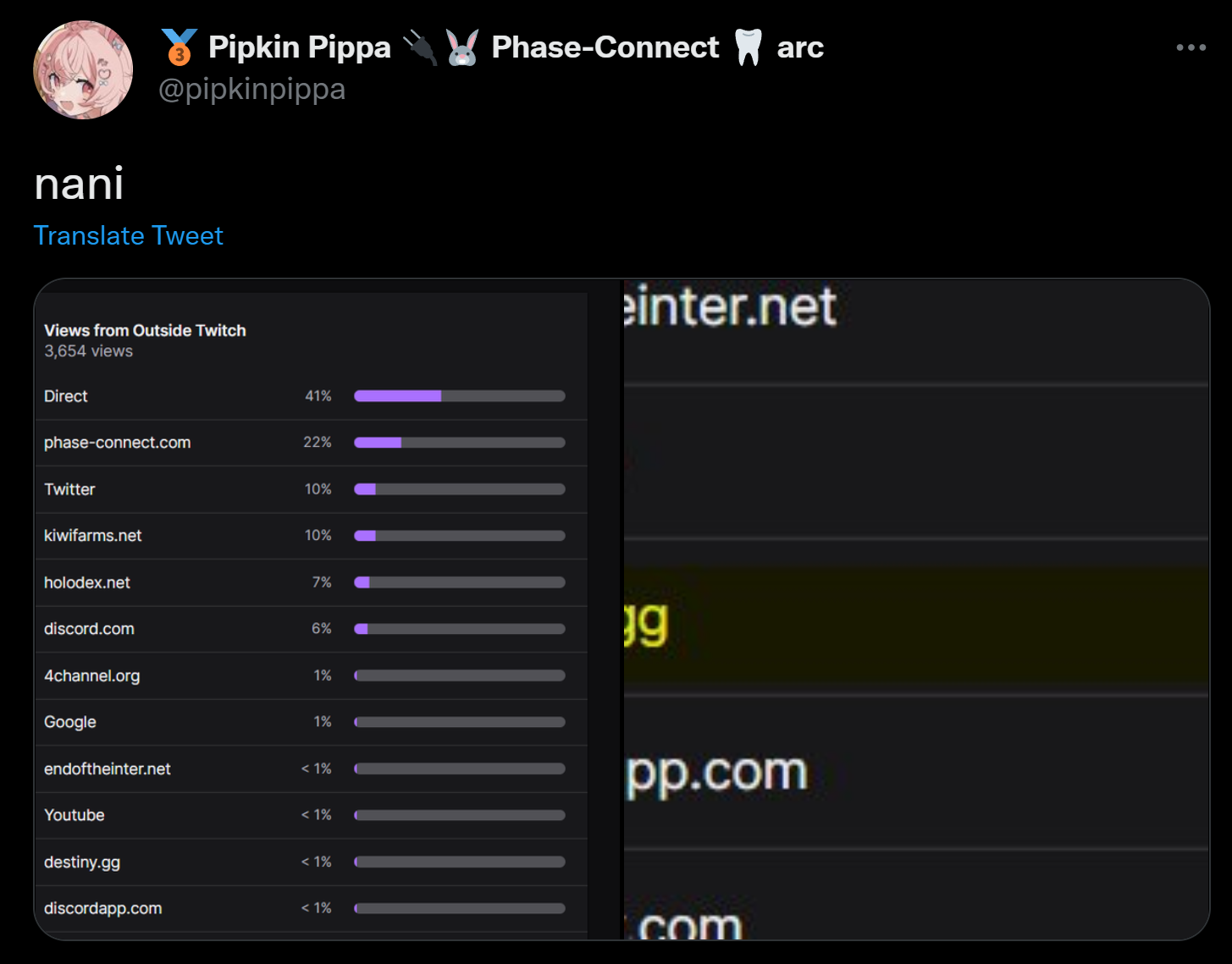
Task: Click the tweet text 'nani'
Action: 79,183
